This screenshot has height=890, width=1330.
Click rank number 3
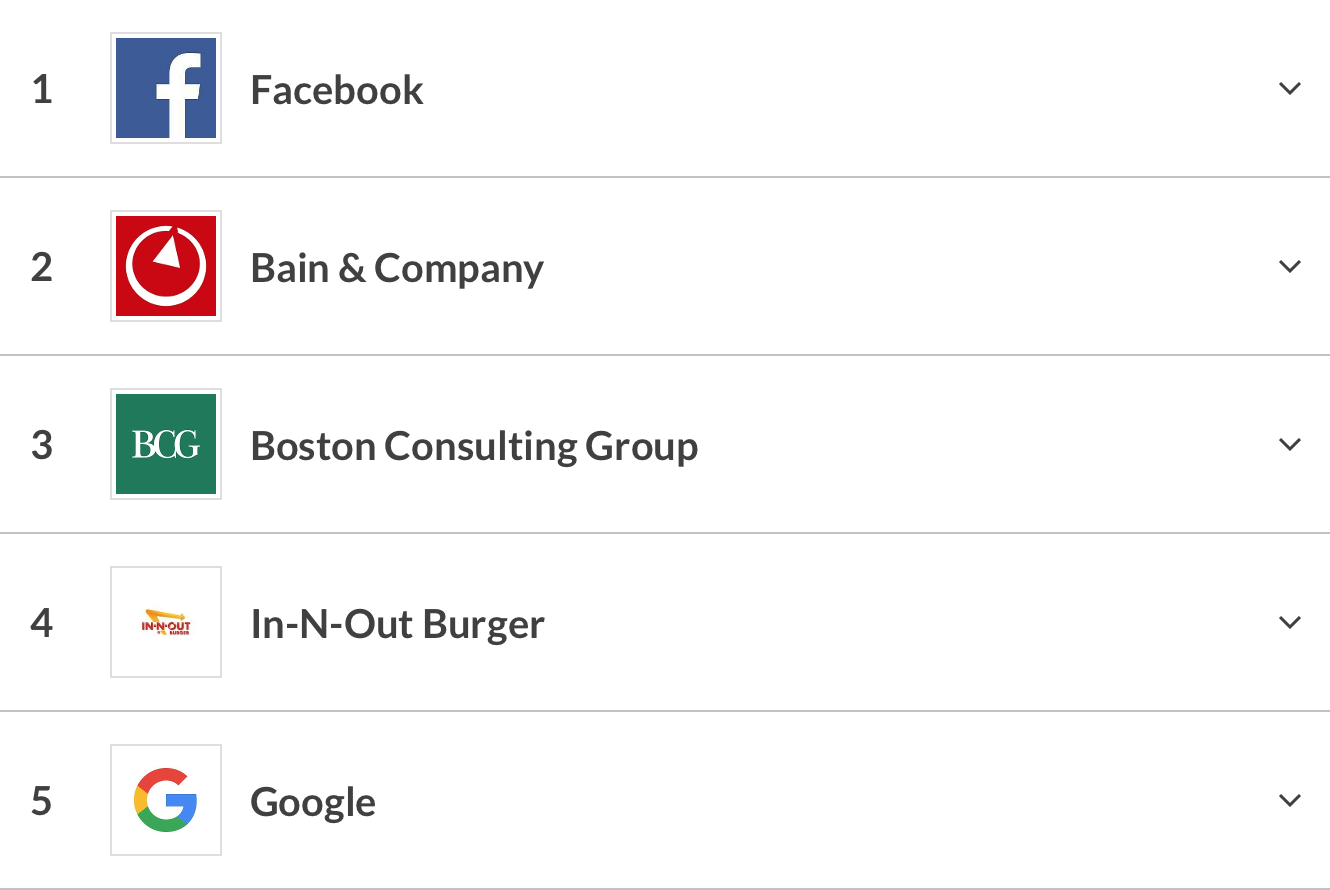tap(42, 446)
